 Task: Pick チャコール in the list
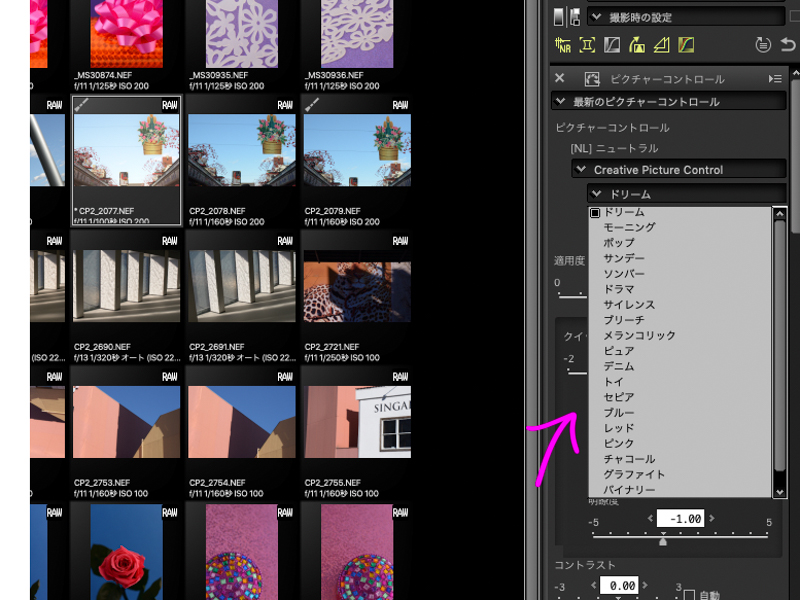[681, 459]
